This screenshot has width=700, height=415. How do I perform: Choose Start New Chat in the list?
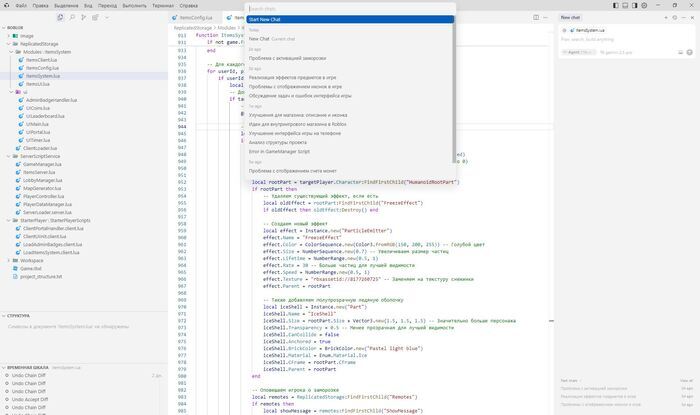(350, 19)
